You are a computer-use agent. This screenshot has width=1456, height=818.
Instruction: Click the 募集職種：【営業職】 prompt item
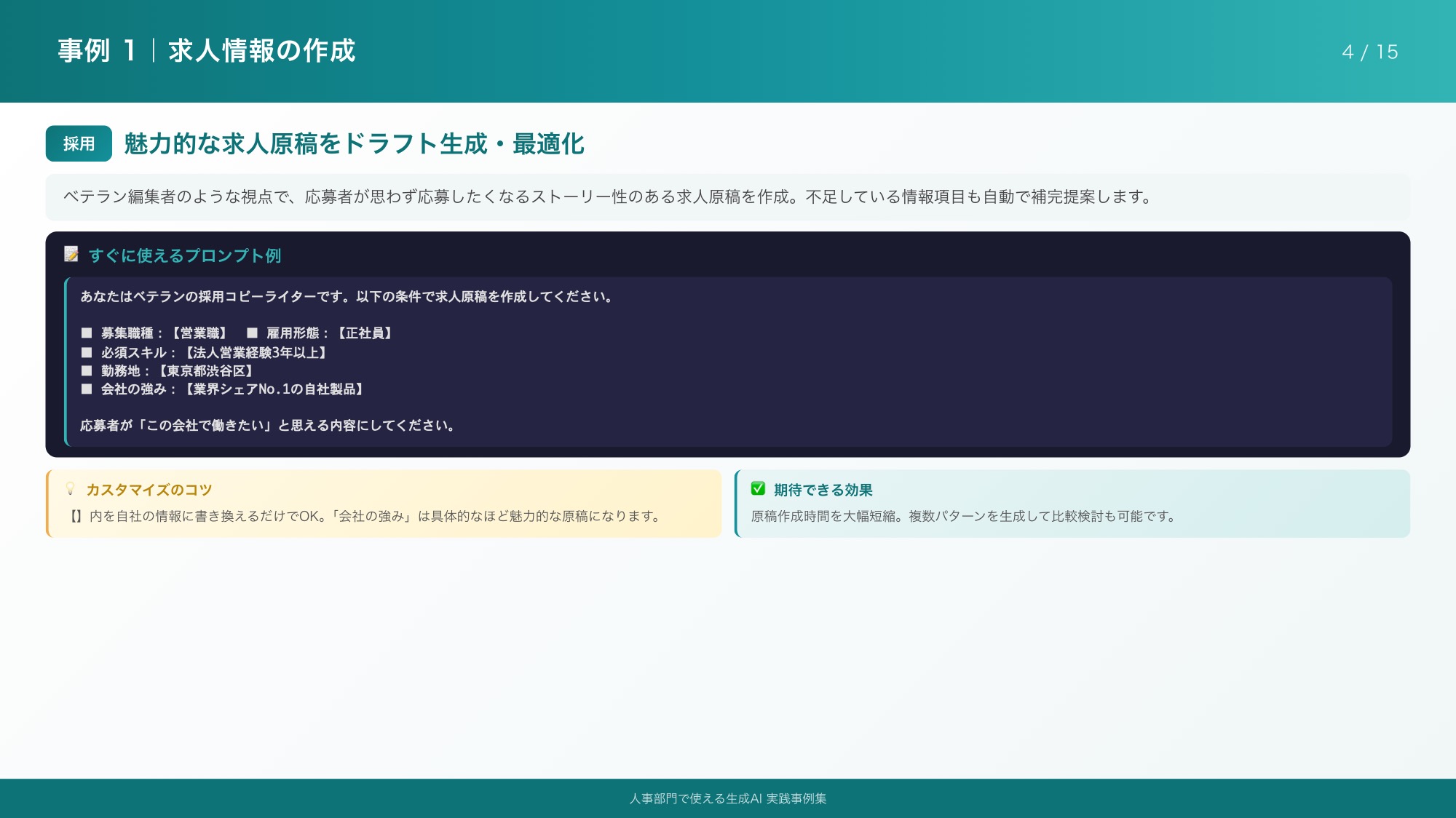pyautogui.click(x=164, y=333)
